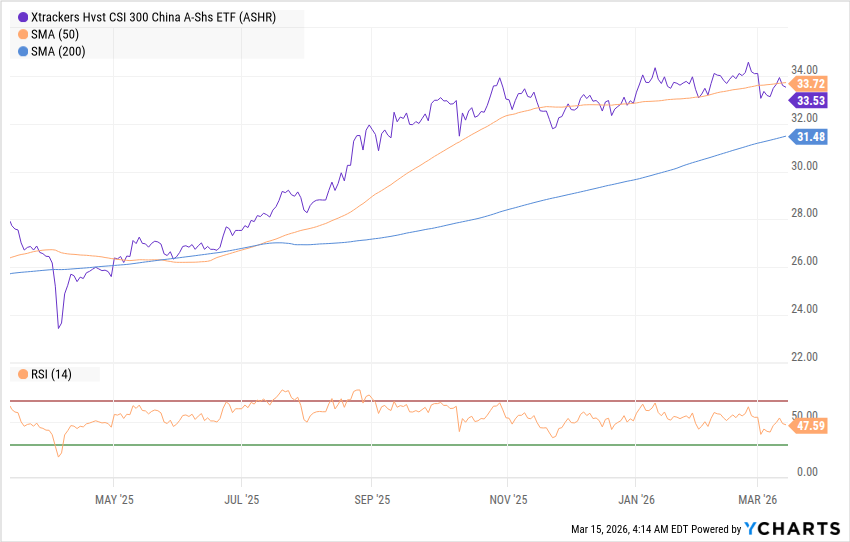Click the 26.00 price axis label
The image size is (850, 542).
coord(804,261)
